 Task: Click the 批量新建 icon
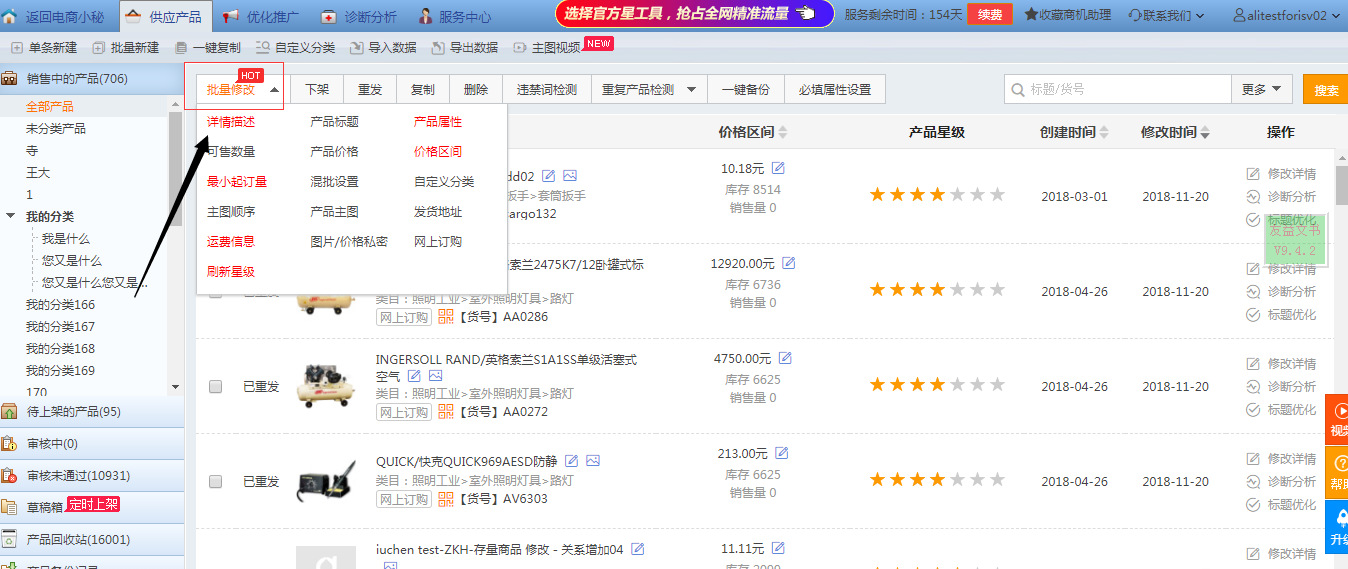pyautogui.click(x=98, y=47)
